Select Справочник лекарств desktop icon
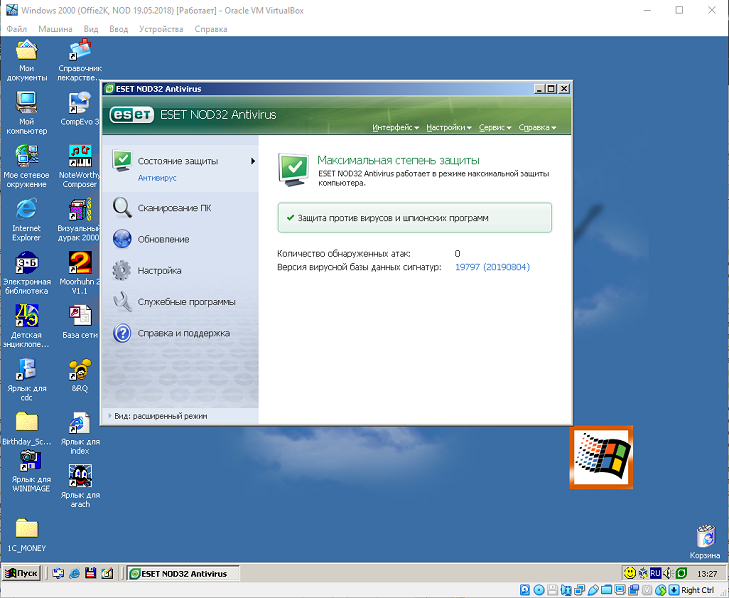Screen dimensions: 729x598 80,61
